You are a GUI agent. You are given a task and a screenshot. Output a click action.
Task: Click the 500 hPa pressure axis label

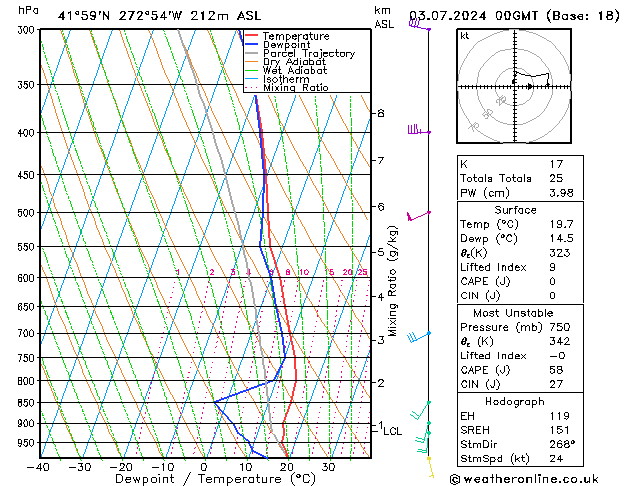click(26, 213)
